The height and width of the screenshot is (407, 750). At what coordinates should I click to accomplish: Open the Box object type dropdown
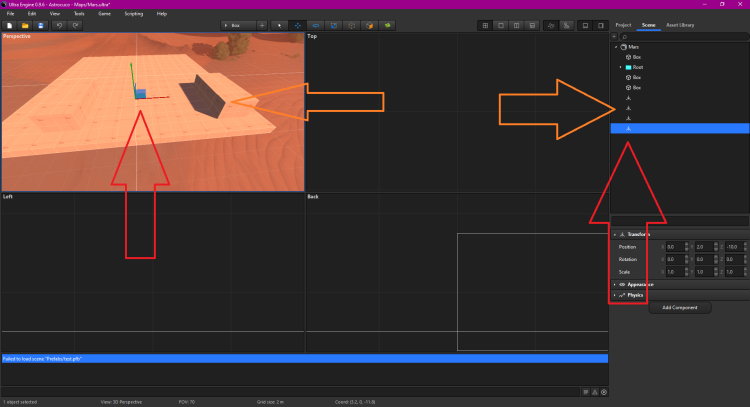pos(238,24)
